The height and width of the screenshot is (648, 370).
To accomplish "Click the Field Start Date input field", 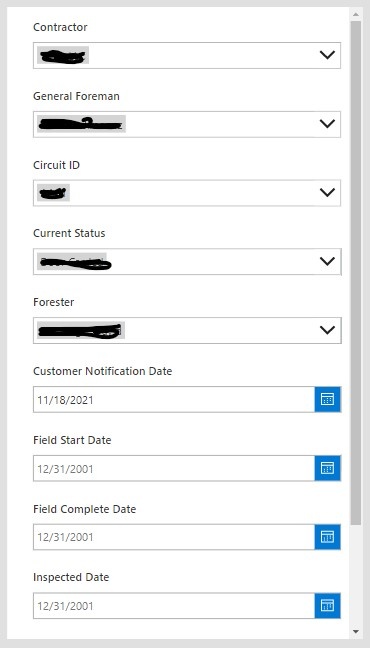I will (x=174, y=468).
